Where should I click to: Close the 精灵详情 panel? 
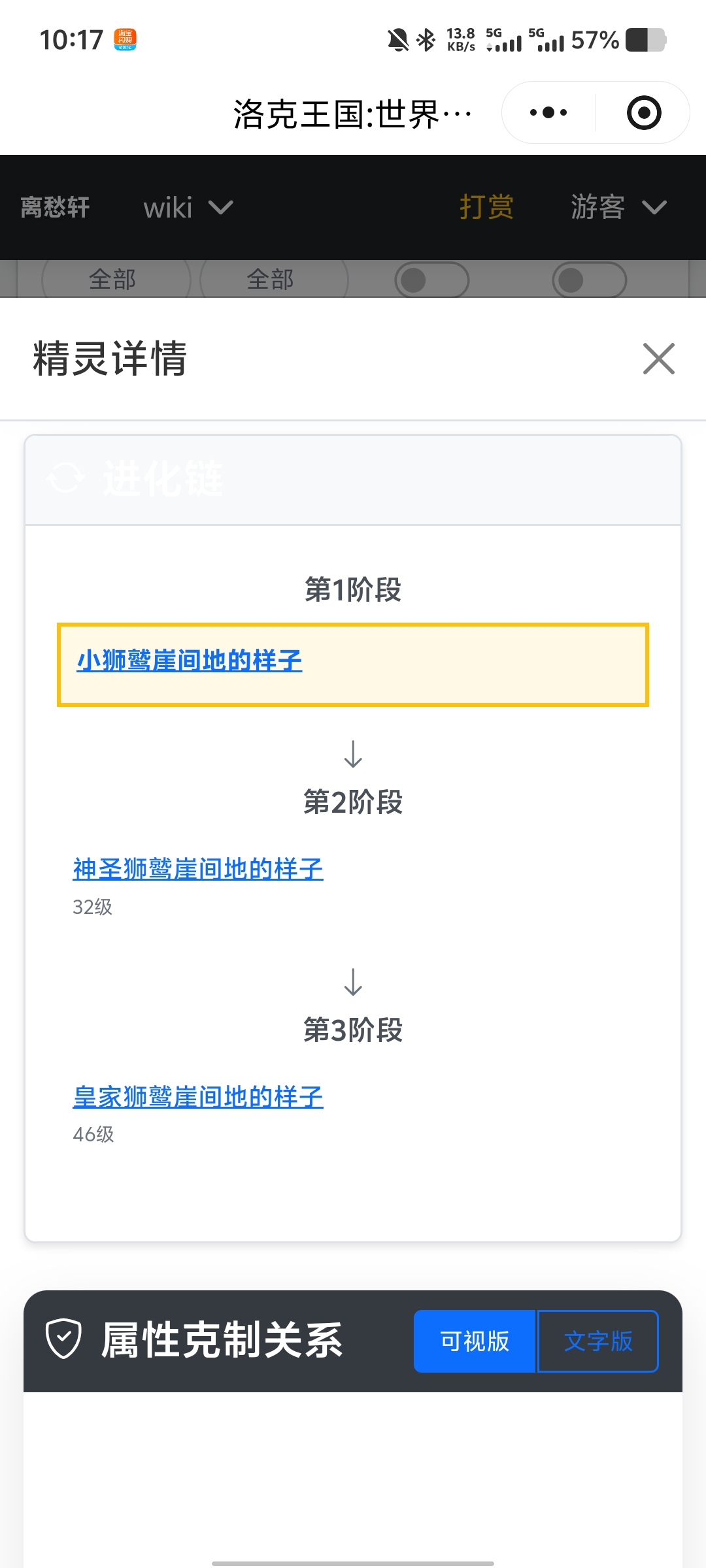point(658,359)
